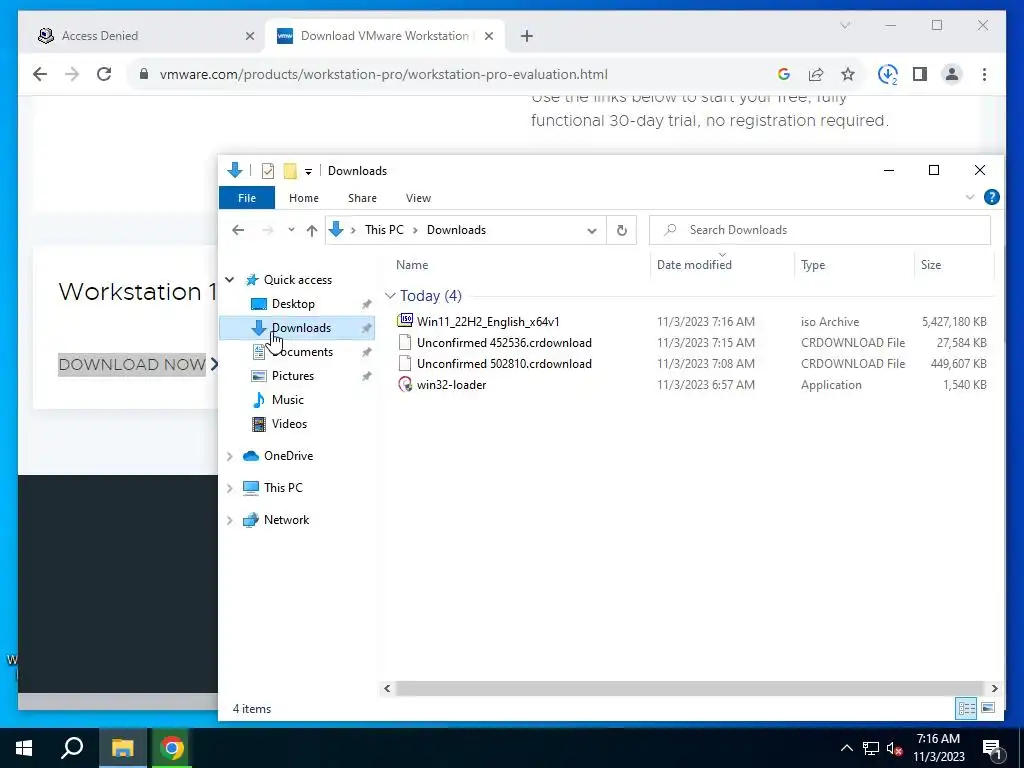Close the Download VMware Workstation tab
The width and height of the screenshot is (1024, 768).
pyautogui.click(x=488, y=36)
